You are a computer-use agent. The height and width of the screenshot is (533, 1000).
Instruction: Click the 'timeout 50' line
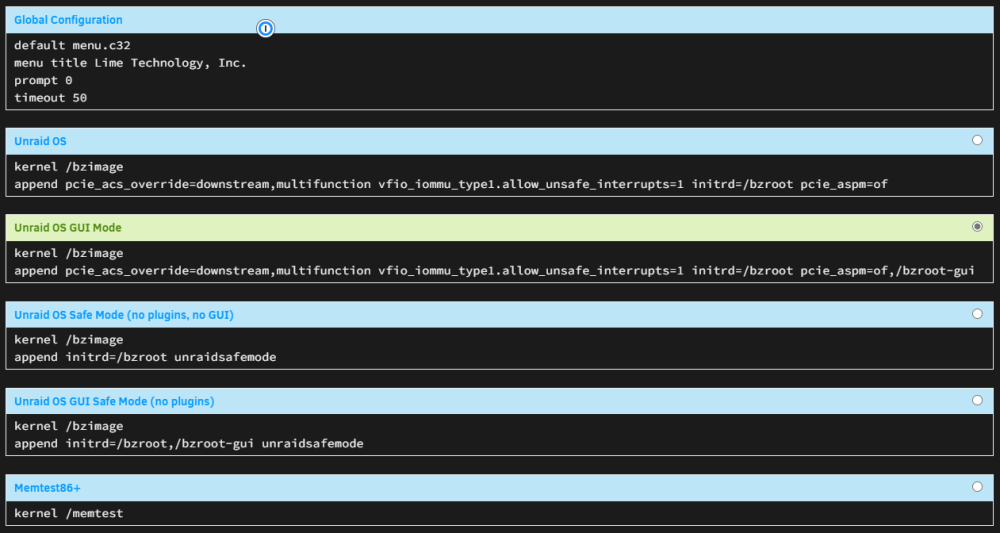[x=50, y=98]
